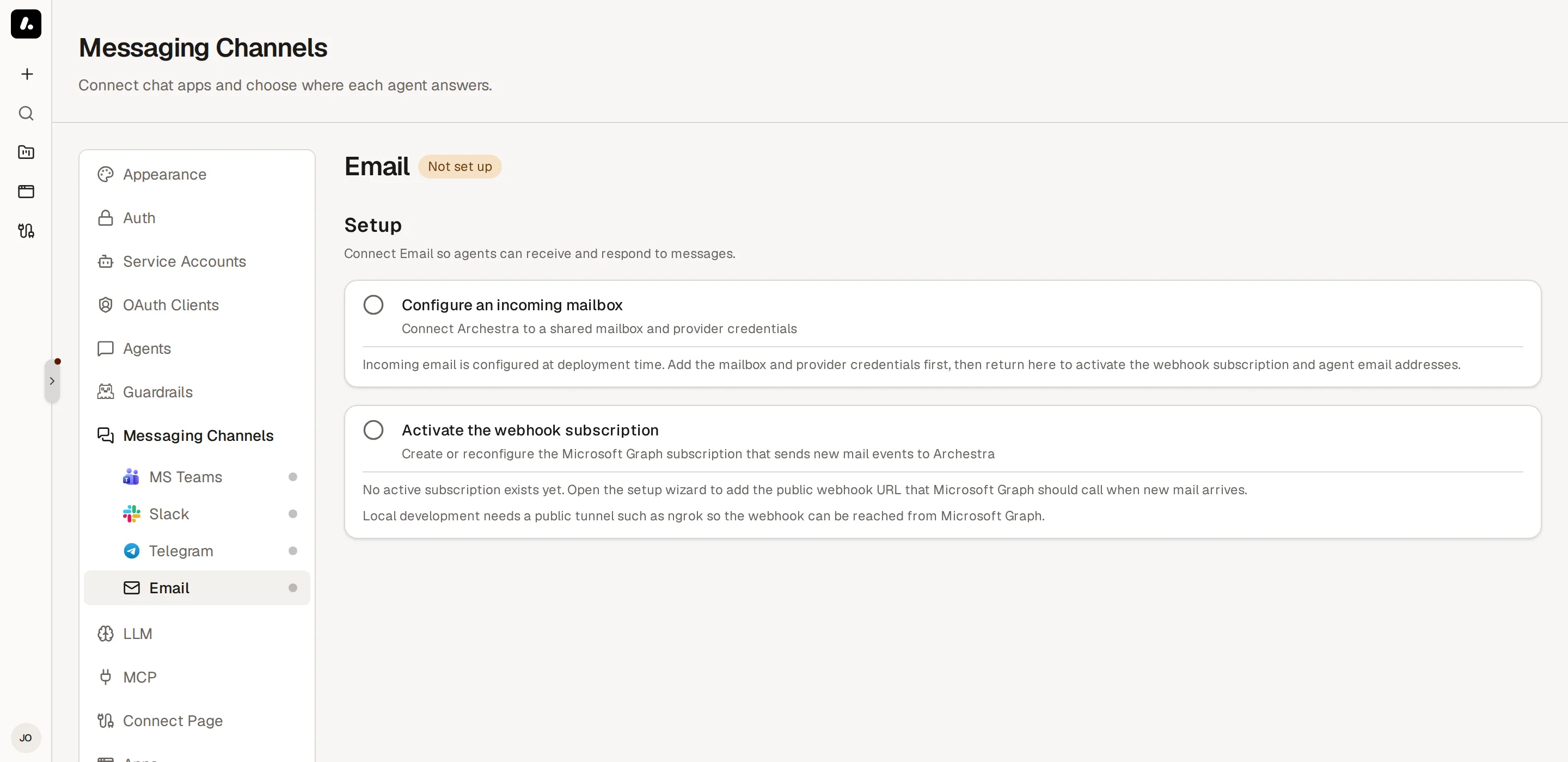Click Configure an incoming mailbox heading
This screenshot has height=762, width=1568.
pyautogui.click(x=512, y=305)
